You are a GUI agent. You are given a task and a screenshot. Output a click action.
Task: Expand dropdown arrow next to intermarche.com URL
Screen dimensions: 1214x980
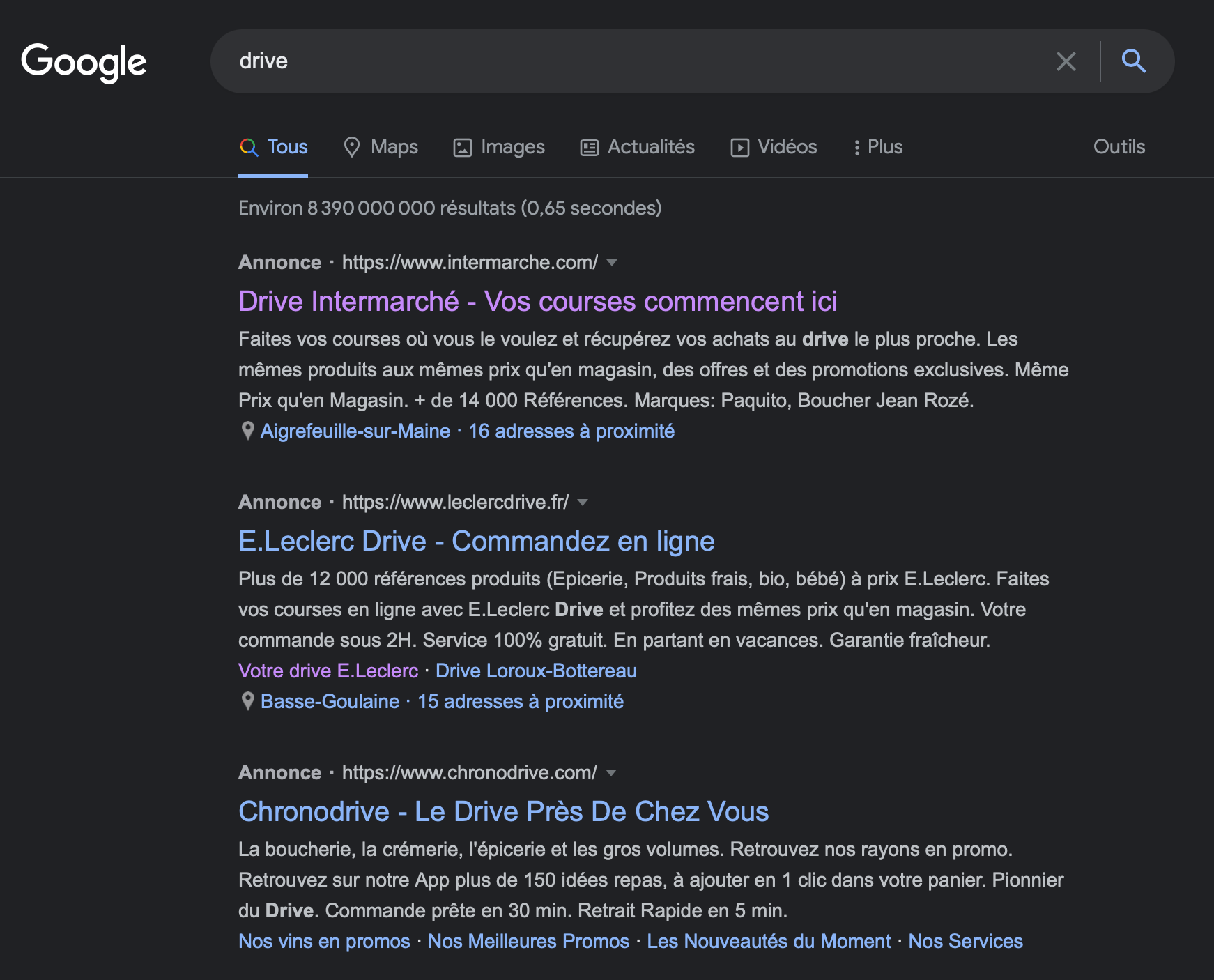click(x=612, y=263)
